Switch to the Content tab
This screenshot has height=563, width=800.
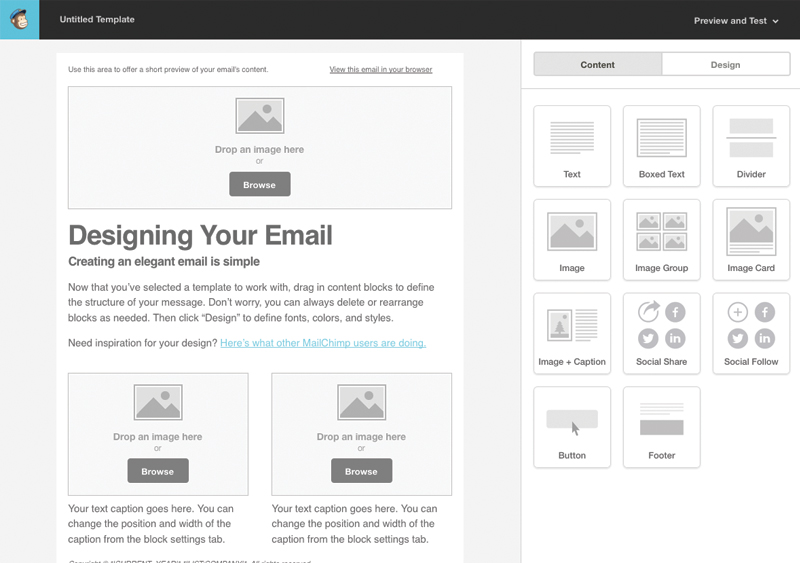598,65
